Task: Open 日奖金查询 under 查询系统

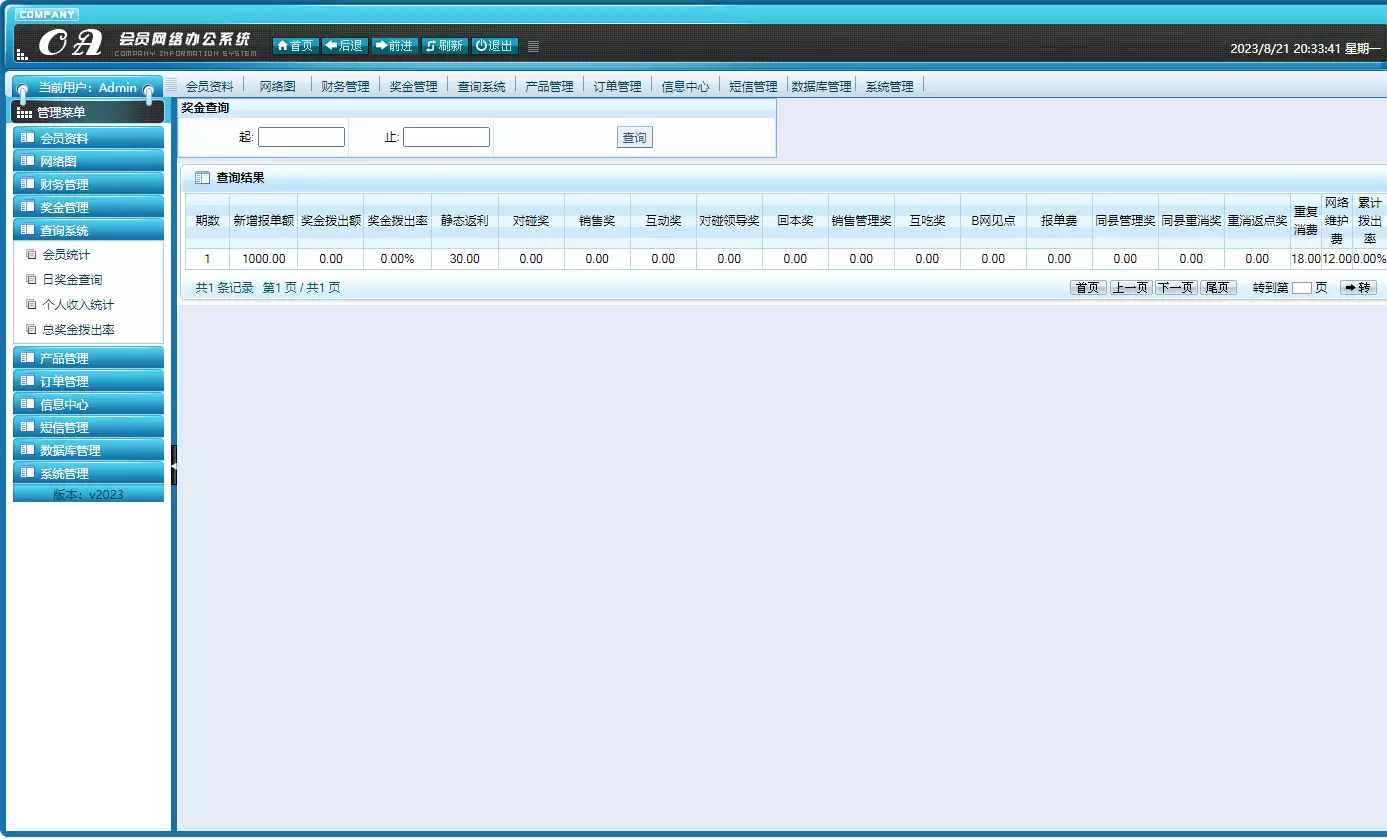Action: click(72, 280)
